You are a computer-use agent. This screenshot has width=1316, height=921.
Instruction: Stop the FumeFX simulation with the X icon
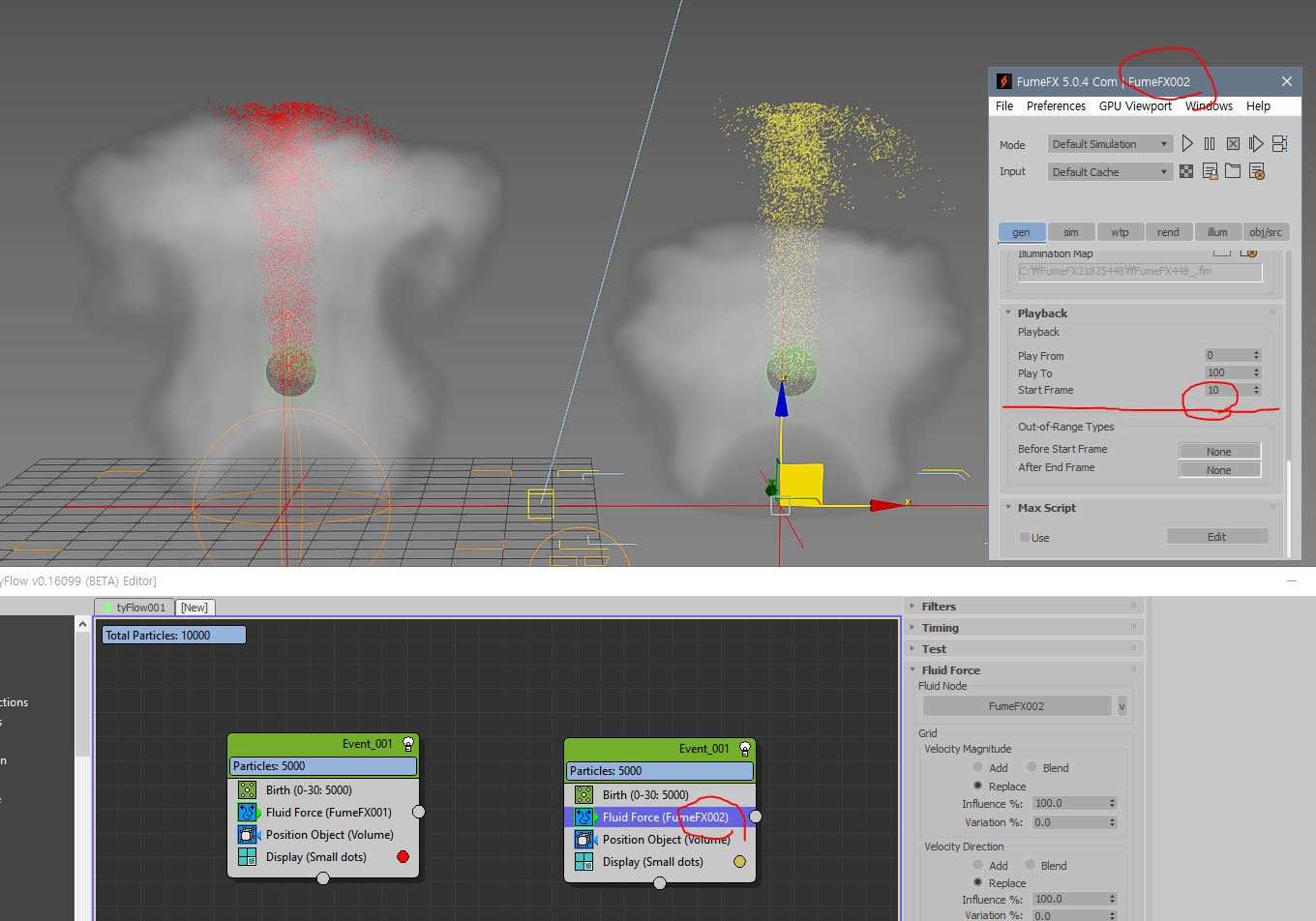tap(1233, 143)
